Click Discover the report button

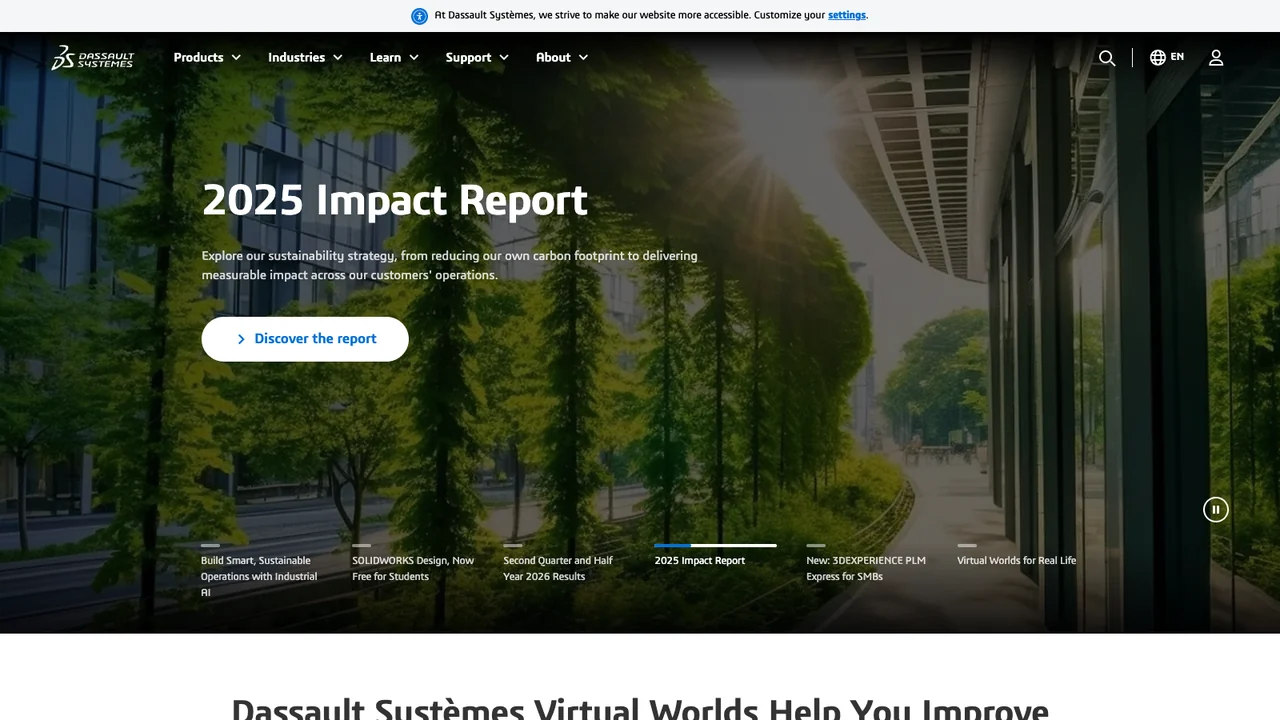tap(305, 339)
